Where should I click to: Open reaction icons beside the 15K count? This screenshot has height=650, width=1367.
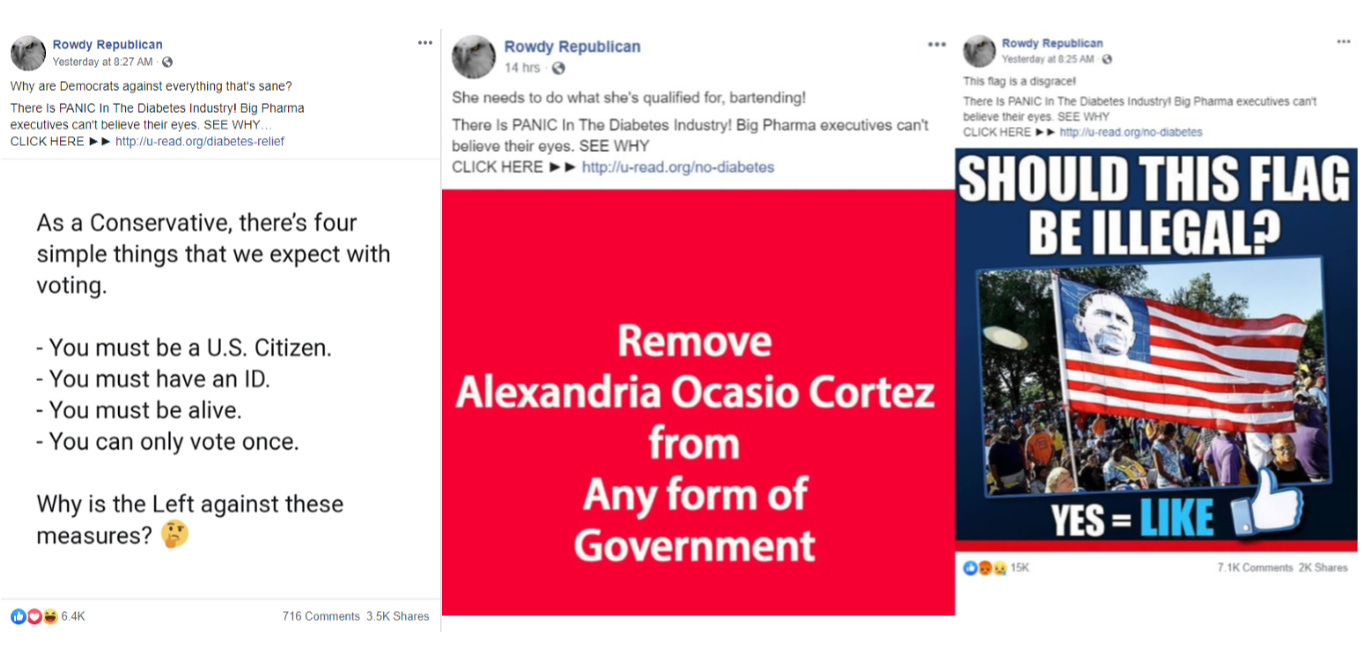pos(985,567)
